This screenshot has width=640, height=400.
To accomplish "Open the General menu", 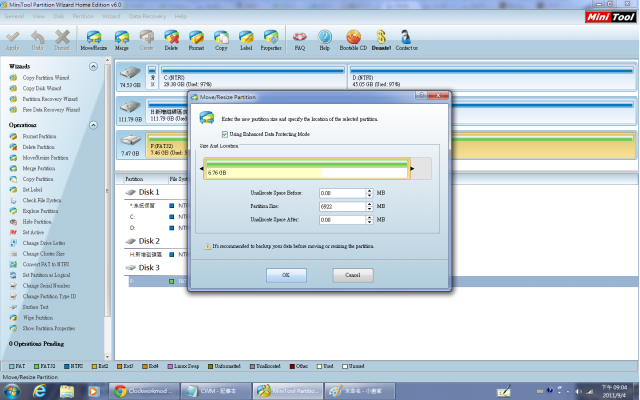I will pyautogui.click(x=14, y=16).
